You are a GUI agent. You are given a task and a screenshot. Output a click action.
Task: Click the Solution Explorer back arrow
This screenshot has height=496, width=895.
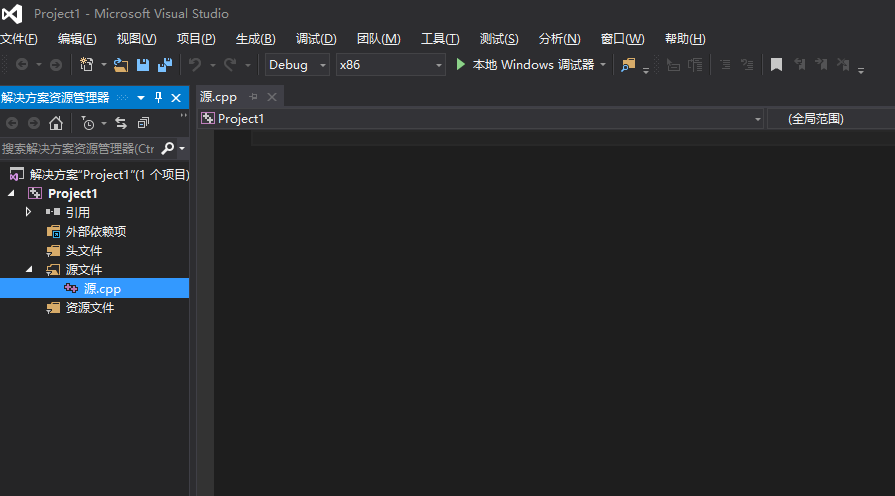click(x=12, y=123)
